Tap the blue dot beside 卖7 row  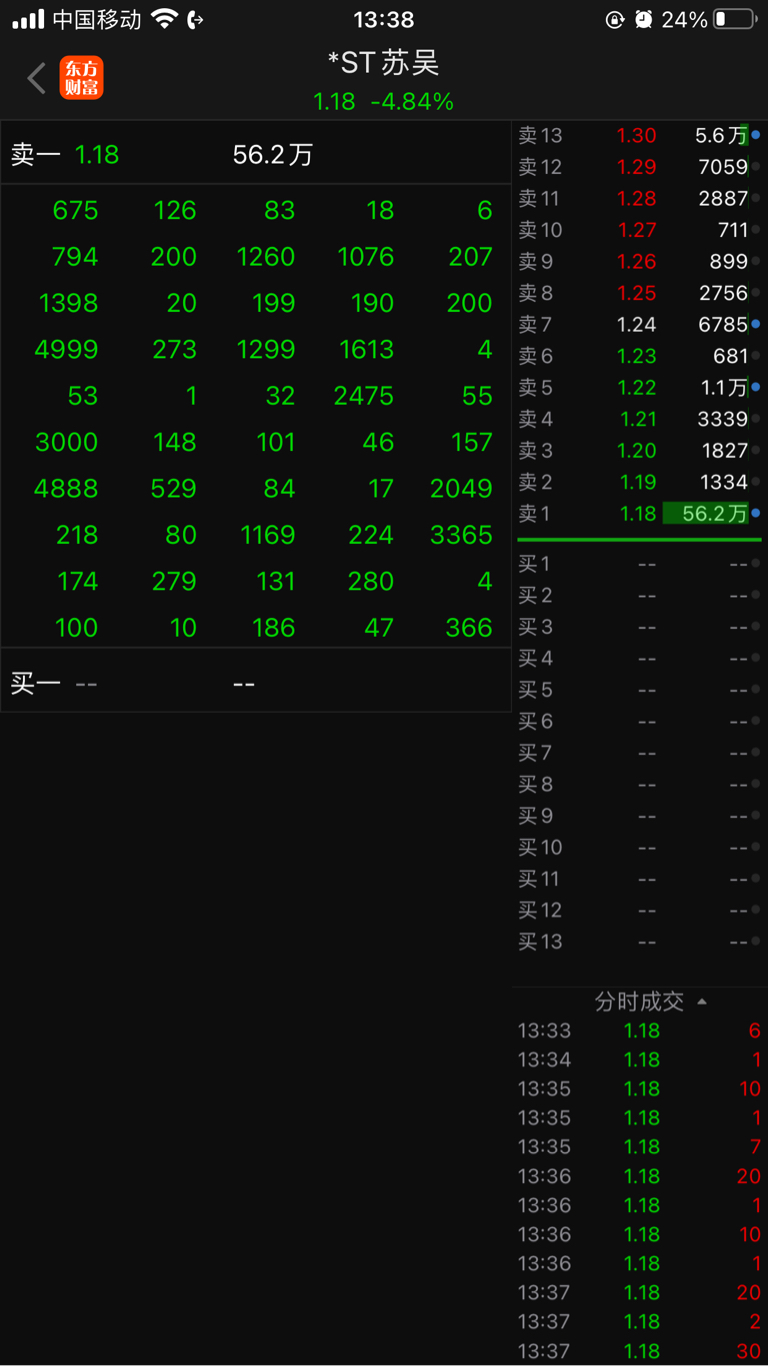756,324
